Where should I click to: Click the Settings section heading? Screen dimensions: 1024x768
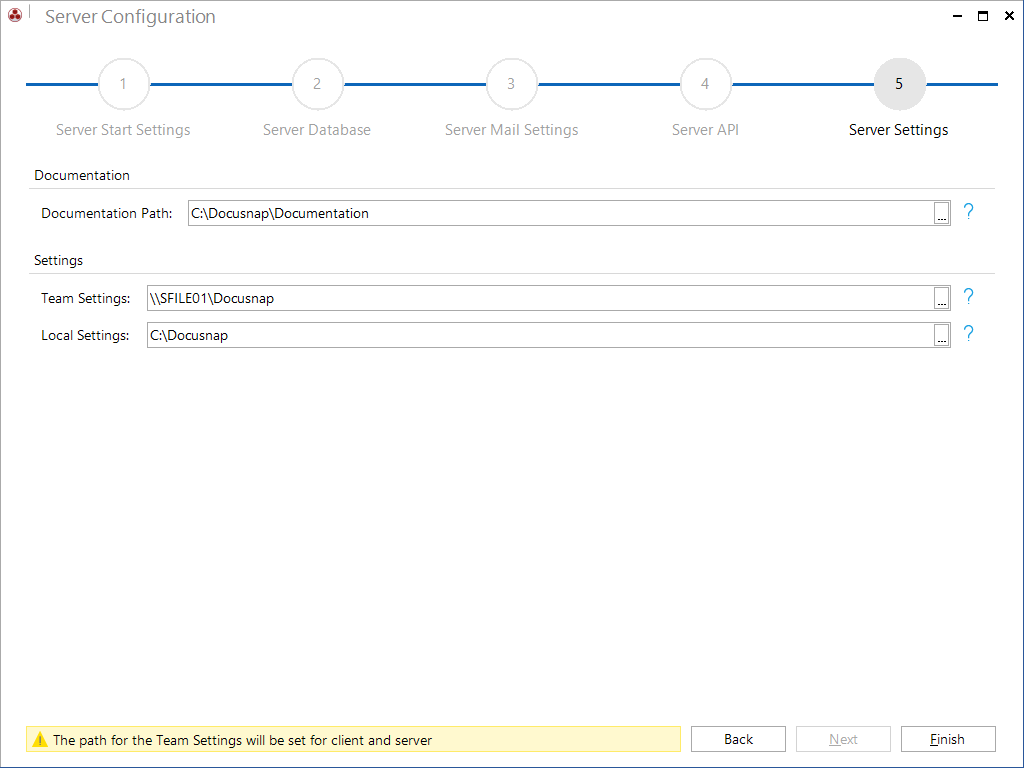click(59, 260)
